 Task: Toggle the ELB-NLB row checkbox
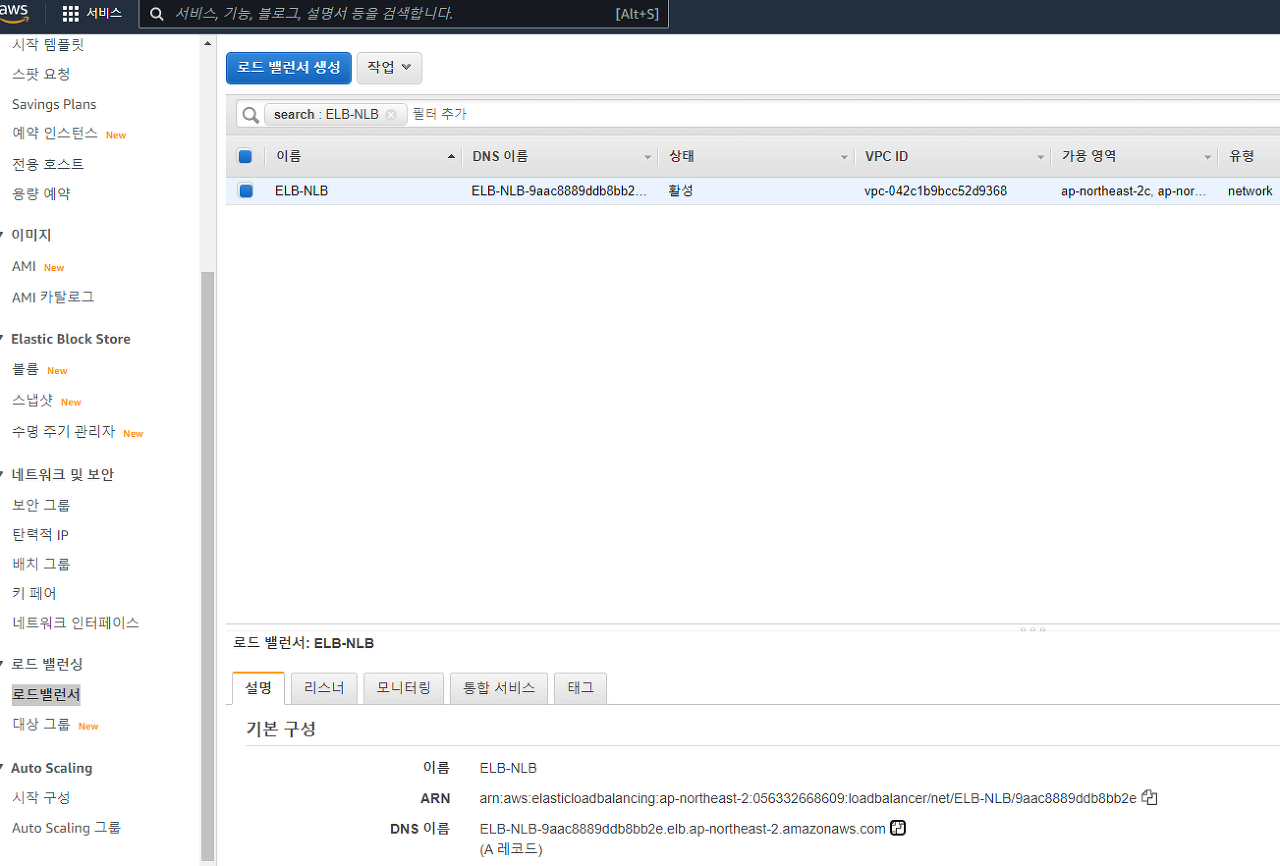click(x=245, y=191)
